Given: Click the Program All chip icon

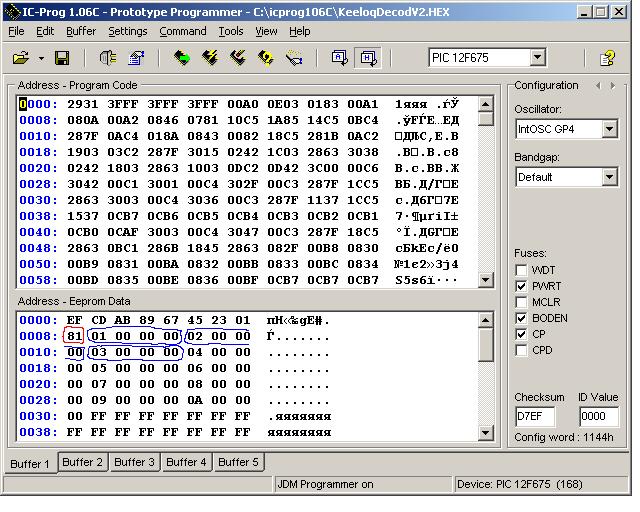Looking at the screenshot, I should [210, 58].
